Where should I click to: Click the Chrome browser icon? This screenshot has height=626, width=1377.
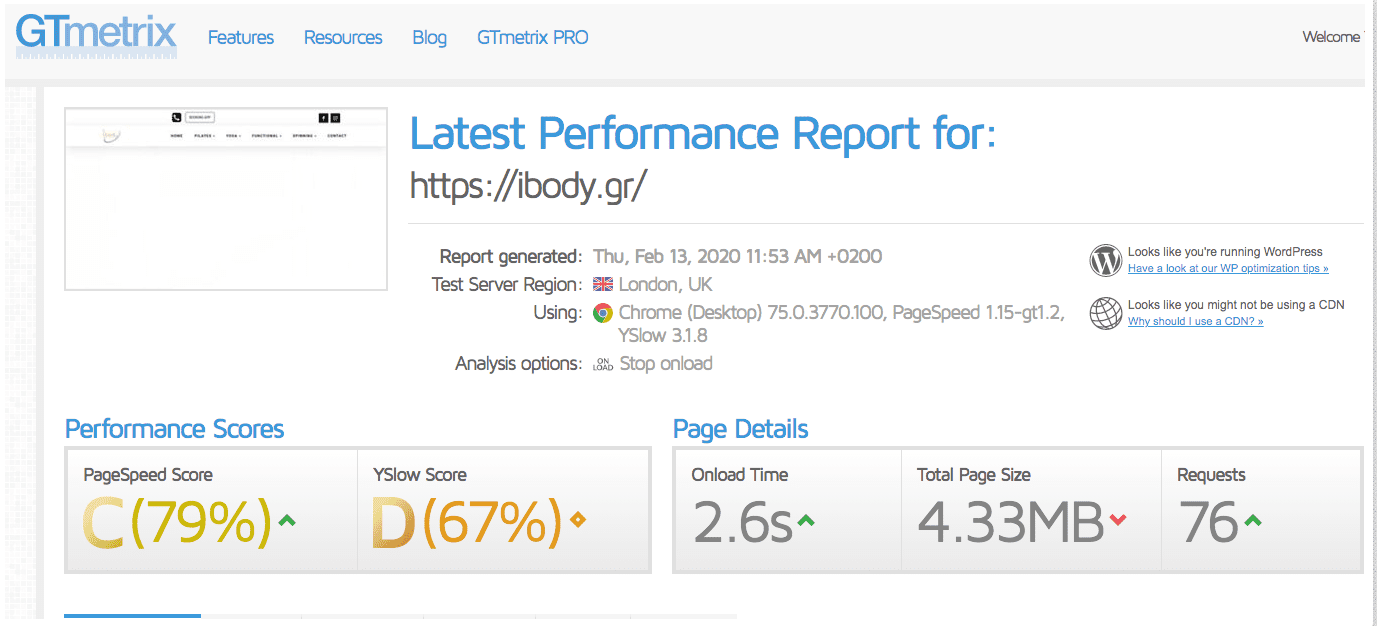(x=603, y=313)
